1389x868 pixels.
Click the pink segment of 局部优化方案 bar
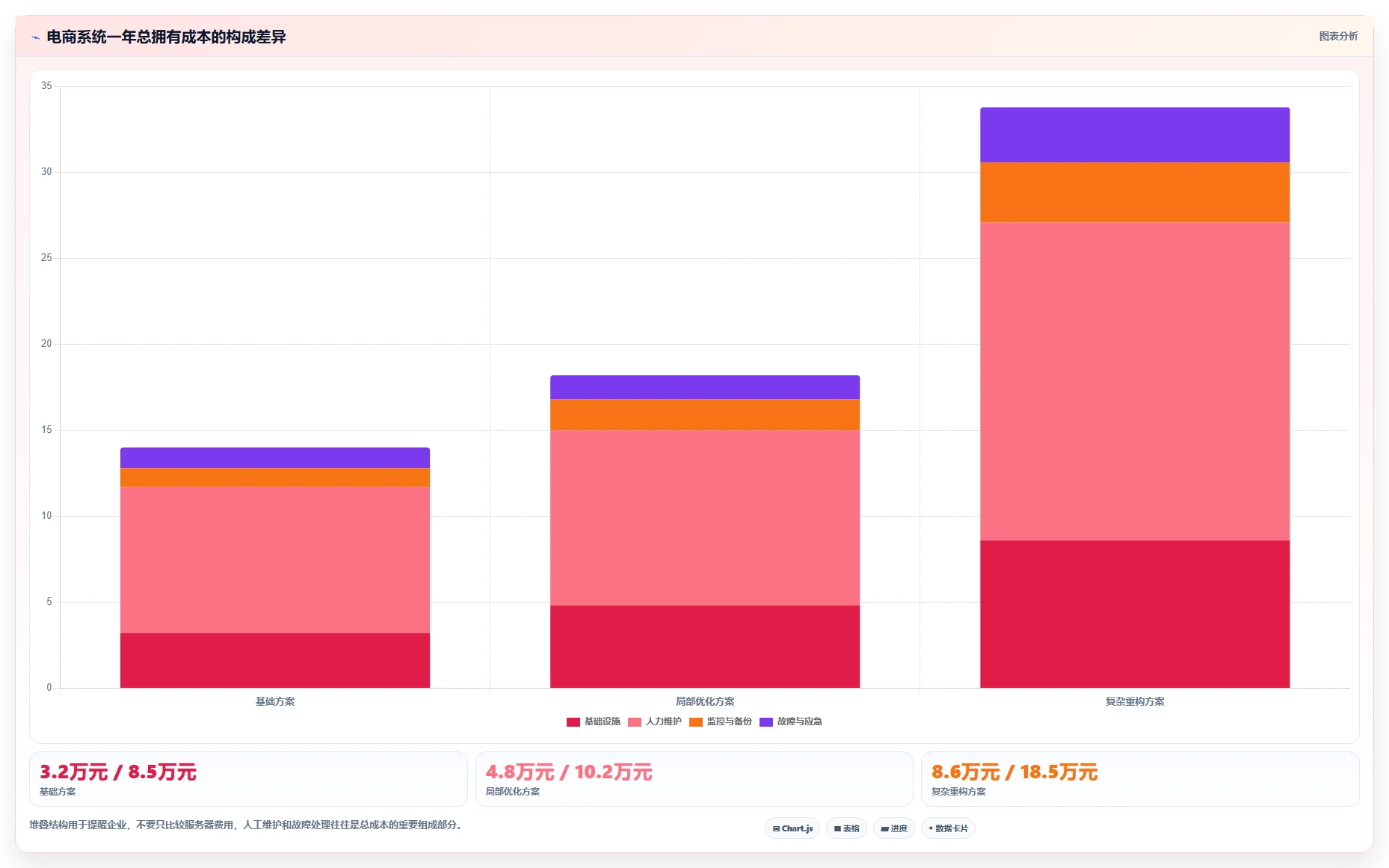(705, 517)
